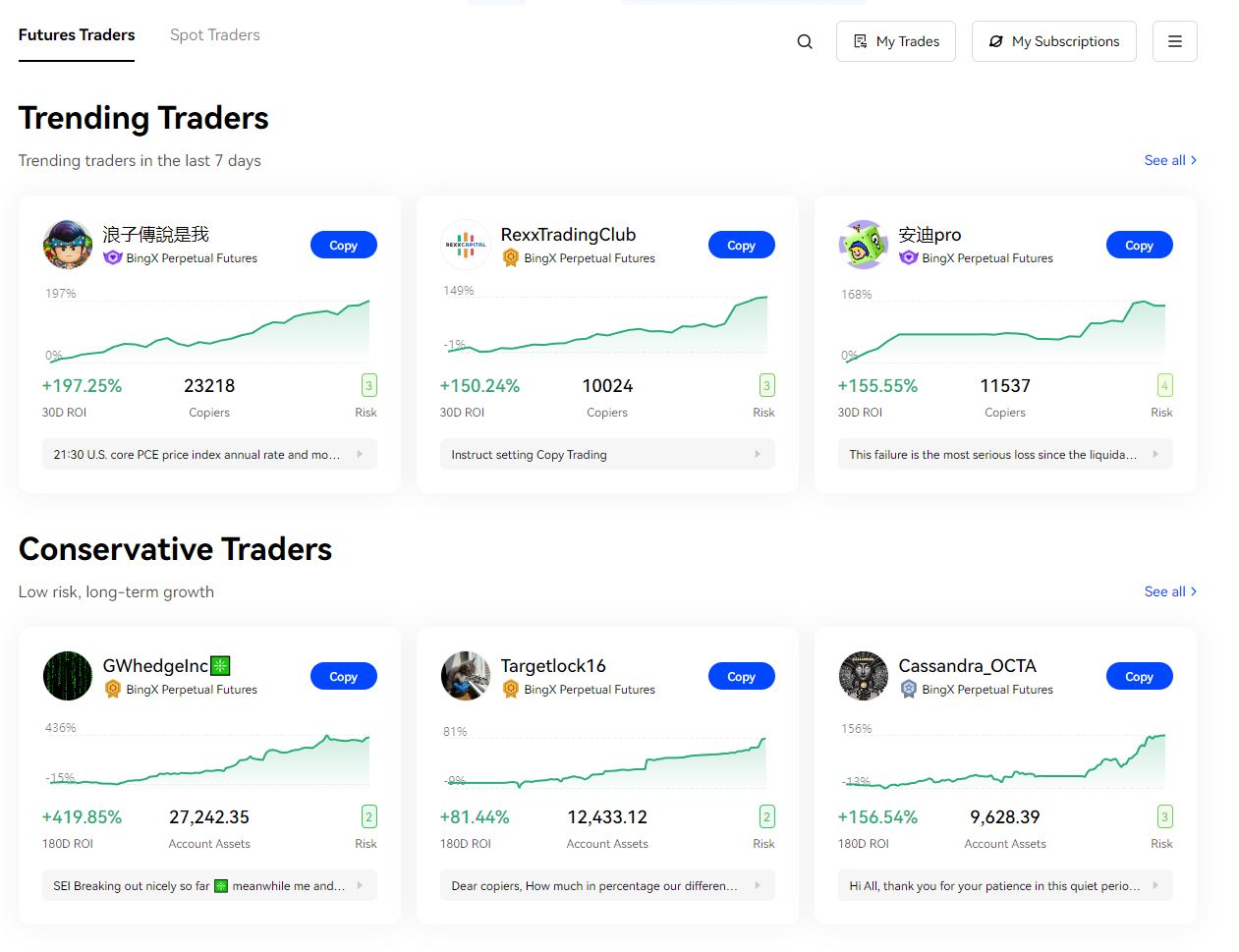Screen dimensions: 1239x952
Task: Click the green emoji beside GWhedgeInc name
Action: pos(220,666)
